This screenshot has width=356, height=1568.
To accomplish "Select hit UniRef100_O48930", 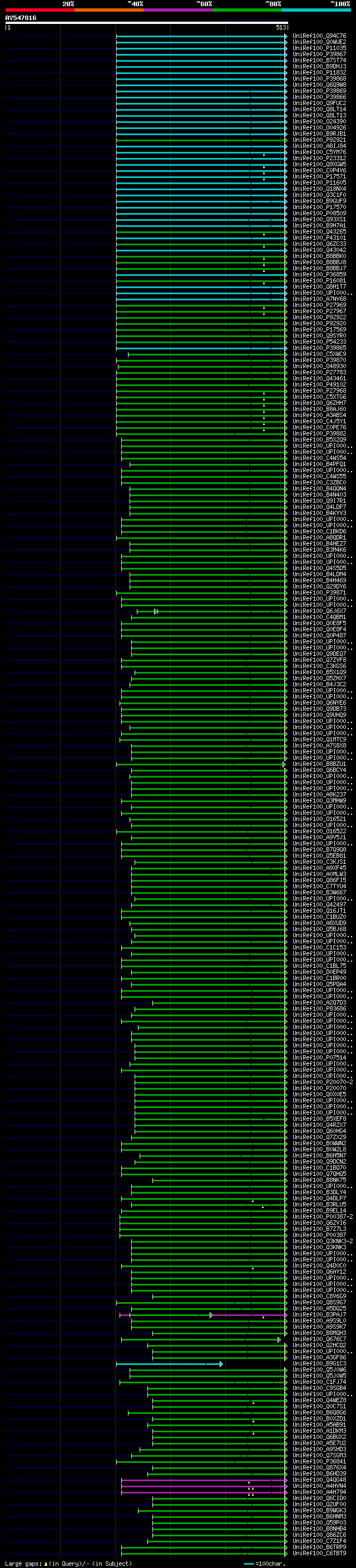I will pos(319,367).
